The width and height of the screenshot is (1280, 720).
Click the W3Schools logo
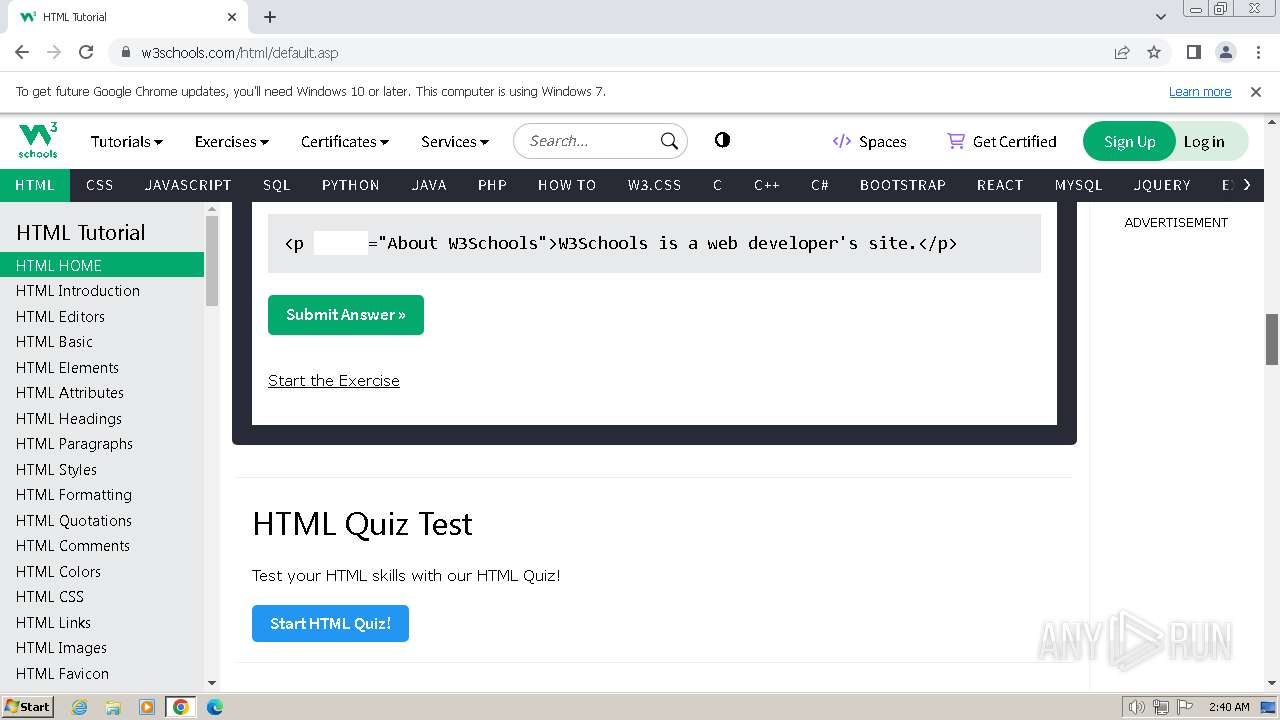click(x=38, y=141)
